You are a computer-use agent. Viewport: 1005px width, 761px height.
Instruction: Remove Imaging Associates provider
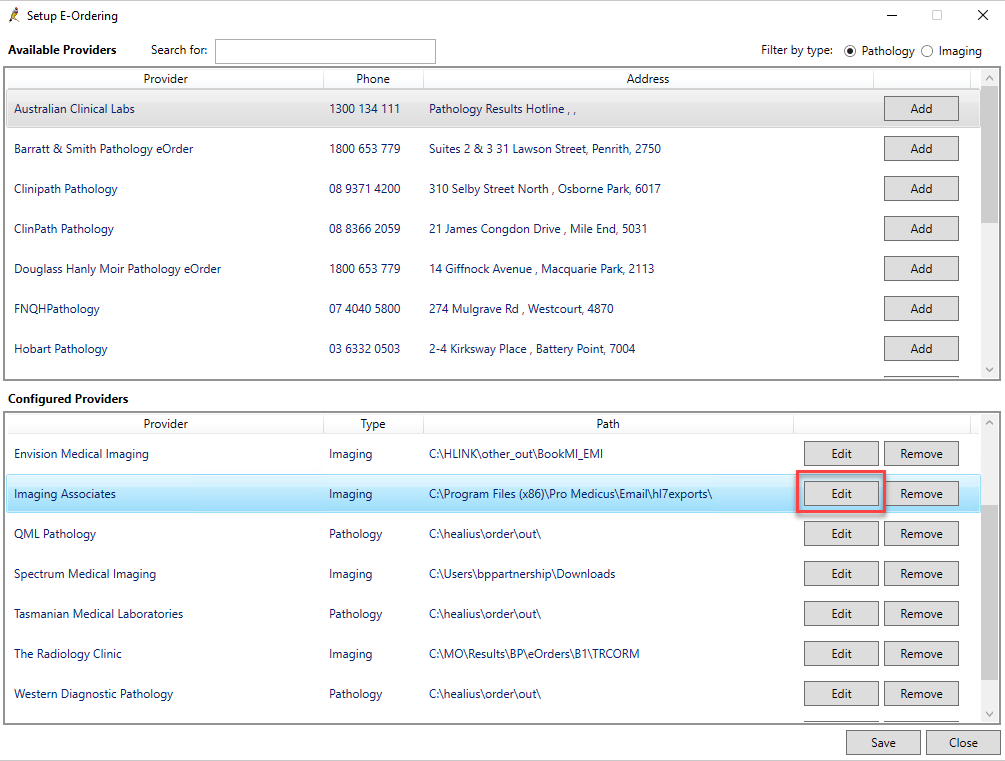coord(921,494)
